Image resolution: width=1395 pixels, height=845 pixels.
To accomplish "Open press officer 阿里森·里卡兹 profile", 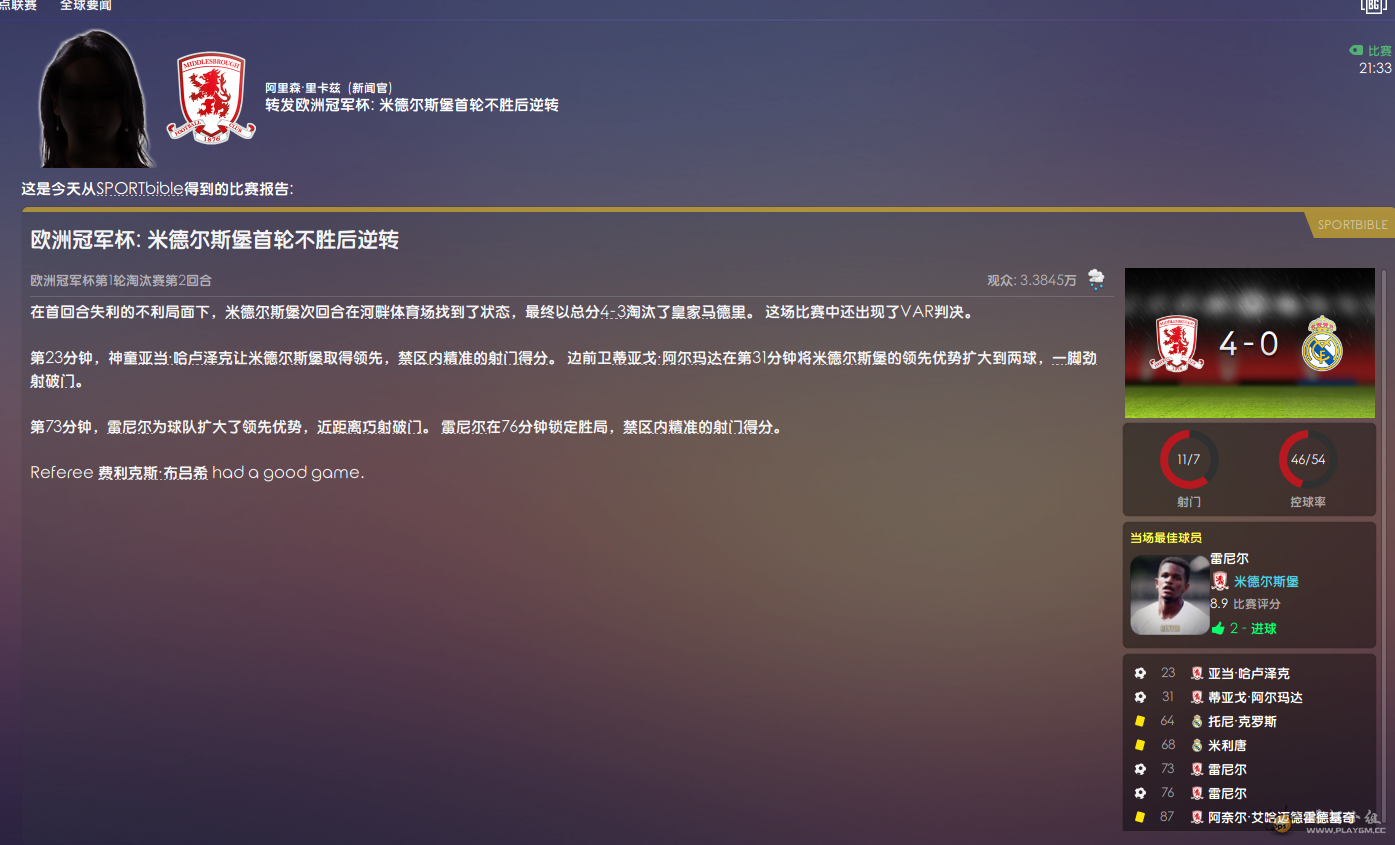I will [x=303, y=89].
